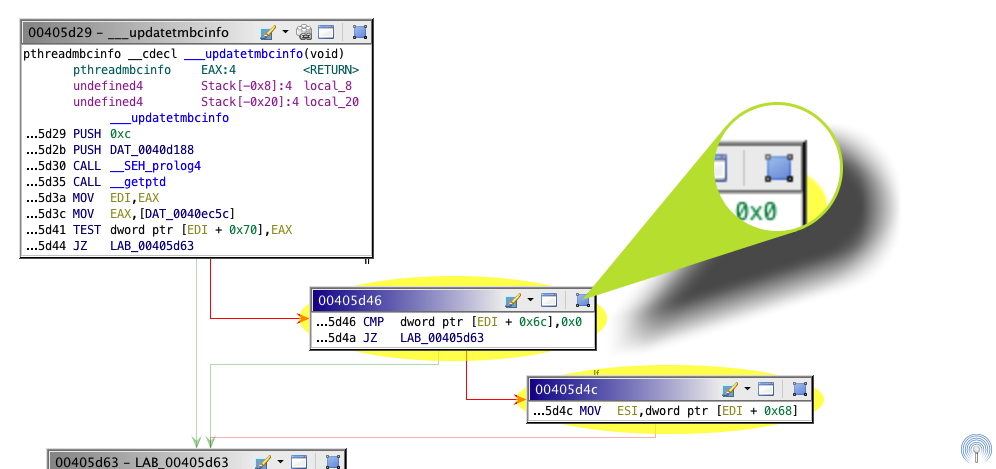The image size is (996, 469).
Task: Click the paintbrush icon in LAB_00405d63 block header
Action: tap(264, 462)
